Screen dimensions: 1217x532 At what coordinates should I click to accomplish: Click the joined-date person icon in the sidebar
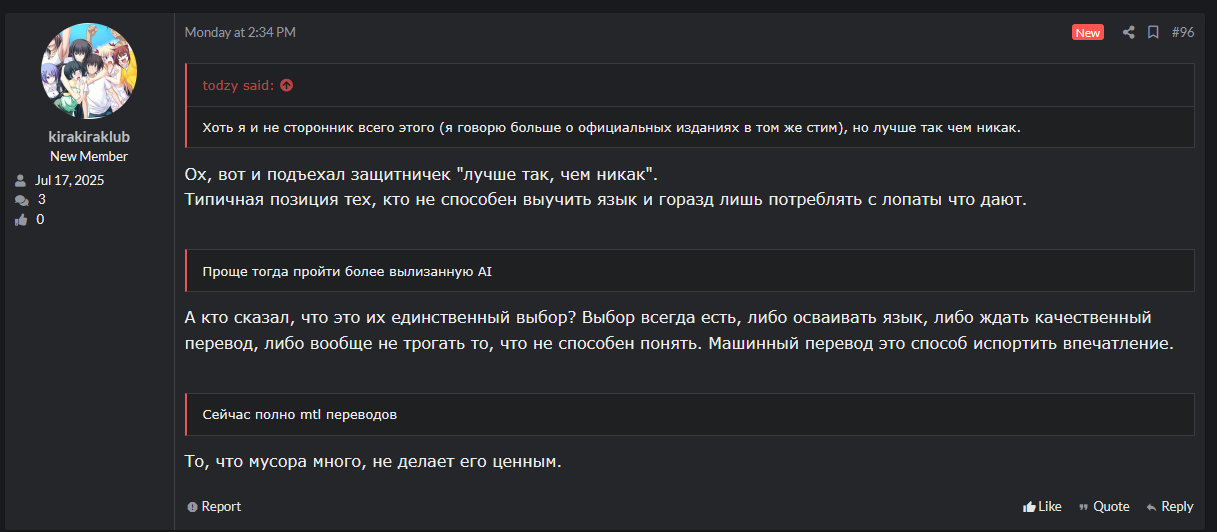pos(21,181)
